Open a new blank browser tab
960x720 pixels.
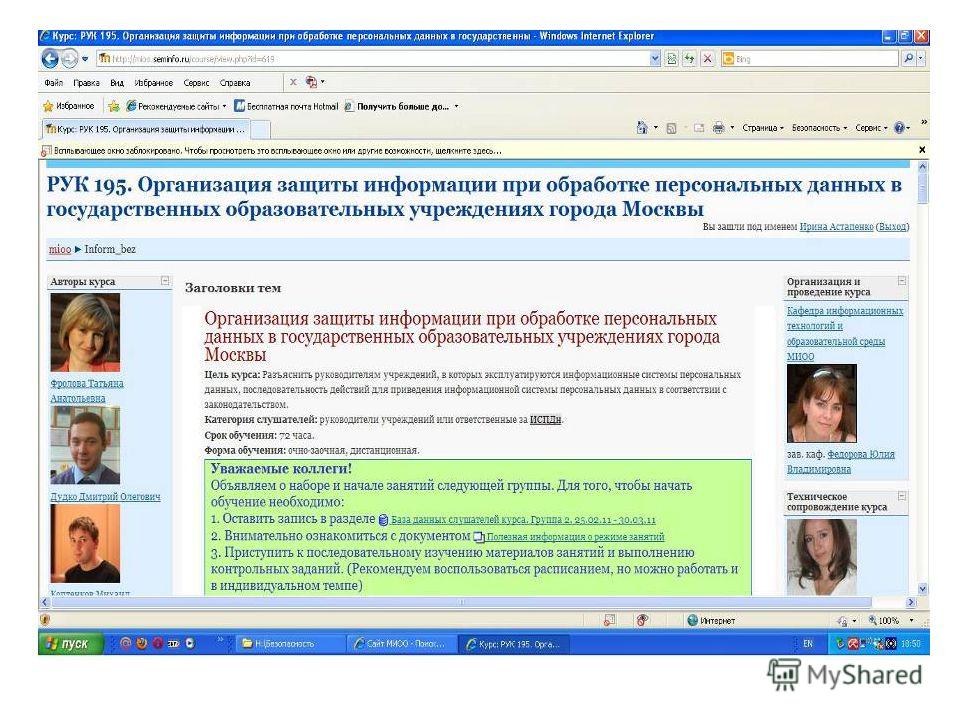tap(261, 129)
